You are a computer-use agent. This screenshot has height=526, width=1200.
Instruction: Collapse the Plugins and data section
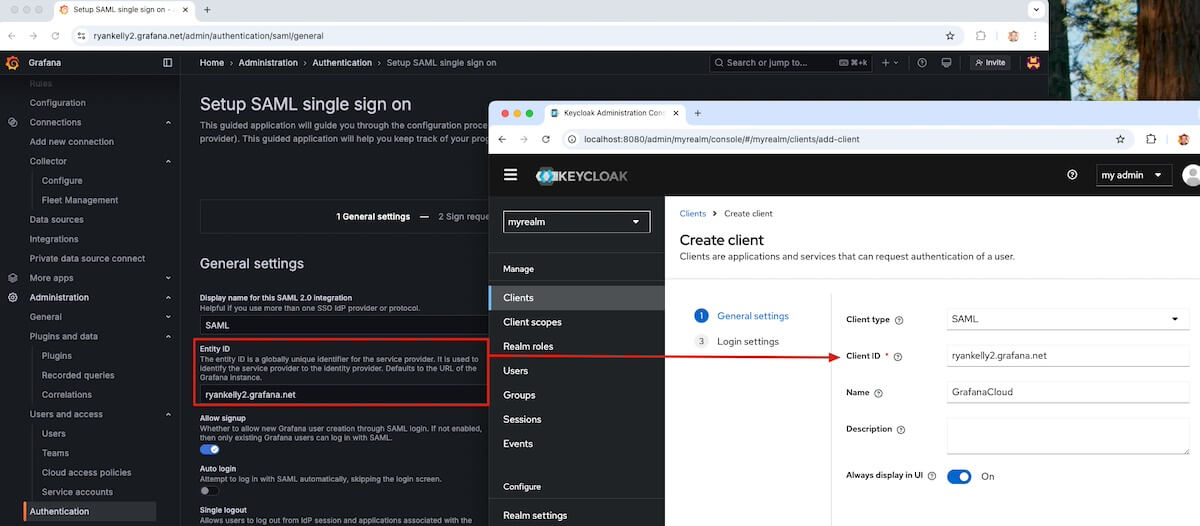point(167,336)
